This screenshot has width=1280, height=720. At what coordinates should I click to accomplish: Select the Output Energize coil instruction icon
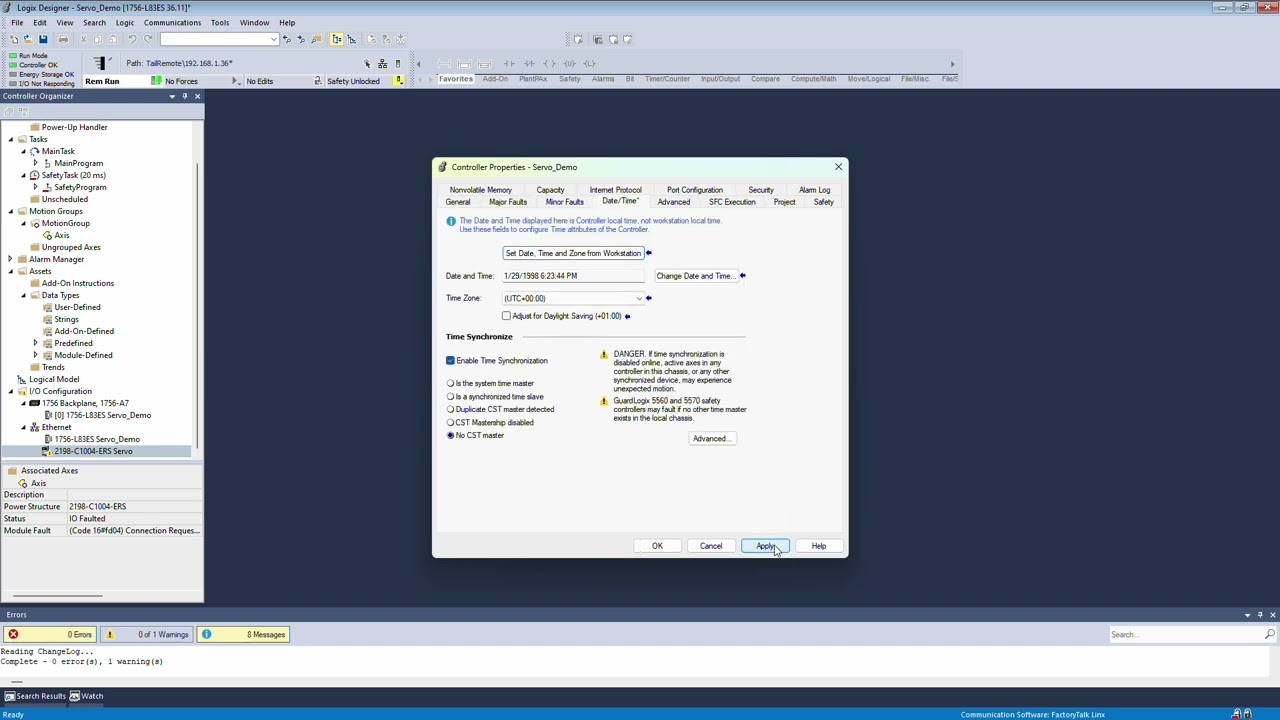550,64
